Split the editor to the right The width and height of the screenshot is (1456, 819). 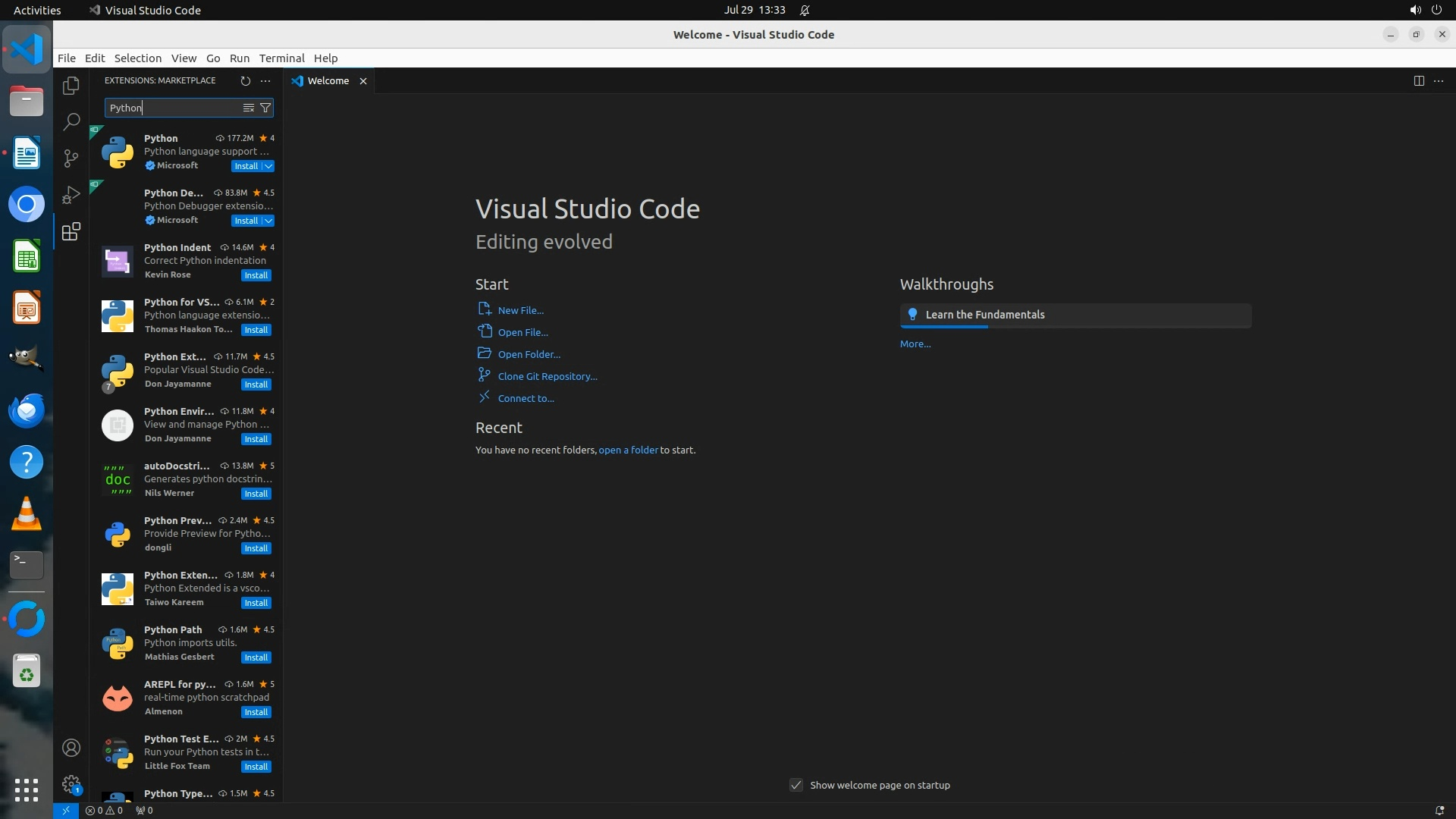coord(1418,80)
